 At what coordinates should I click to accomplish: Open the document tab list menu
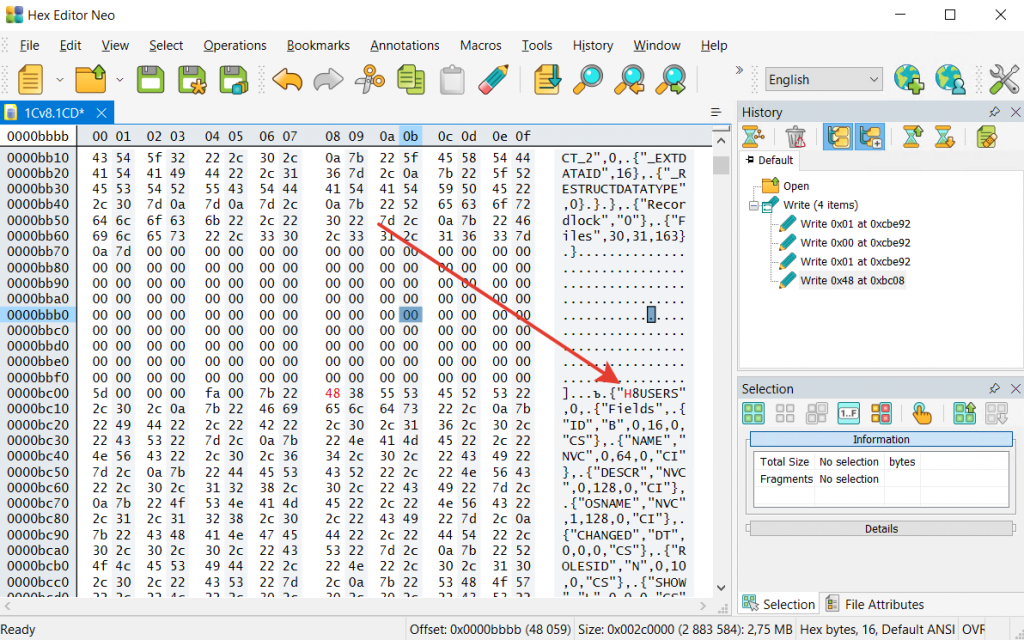coord(716,112)
